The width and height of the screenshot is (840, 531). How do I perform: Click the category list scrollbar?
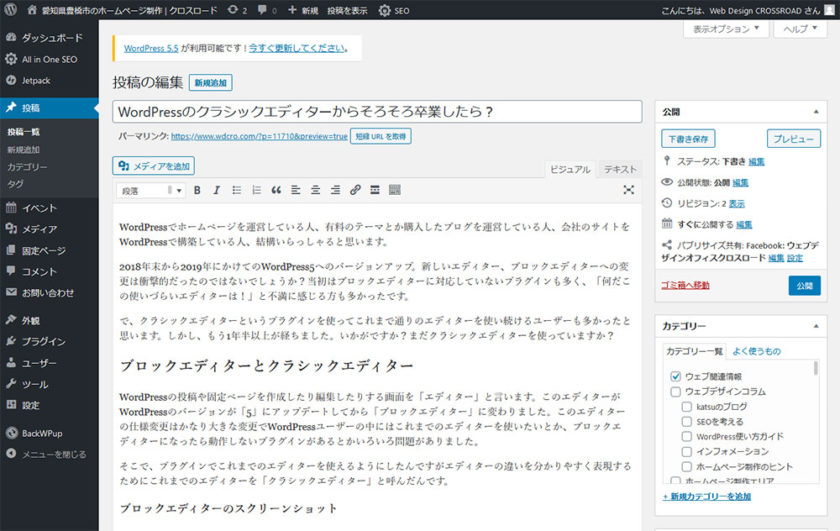(816, 368)
